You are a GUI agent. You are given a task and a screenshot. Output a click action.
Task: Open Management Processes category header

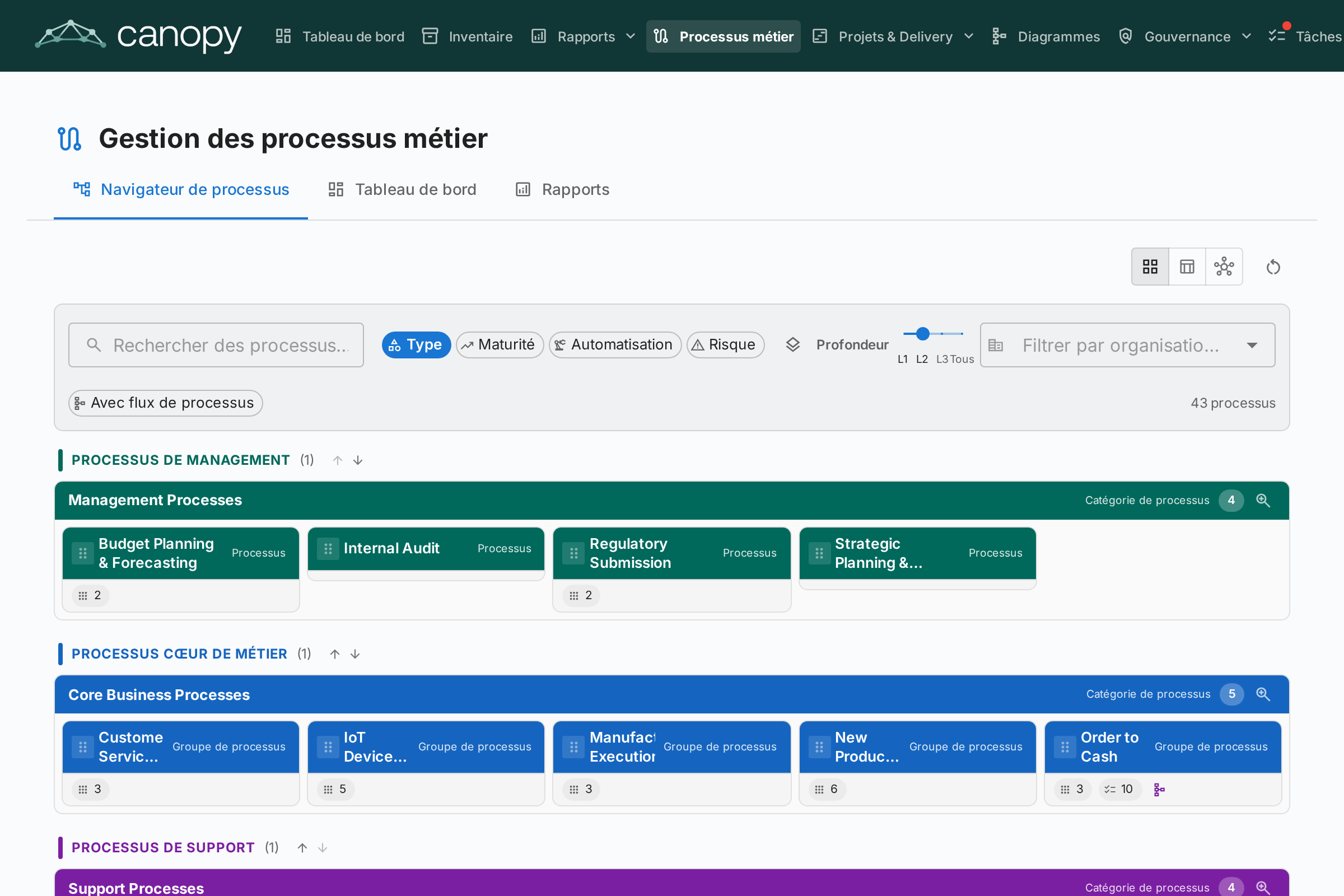tap(671, 500)
